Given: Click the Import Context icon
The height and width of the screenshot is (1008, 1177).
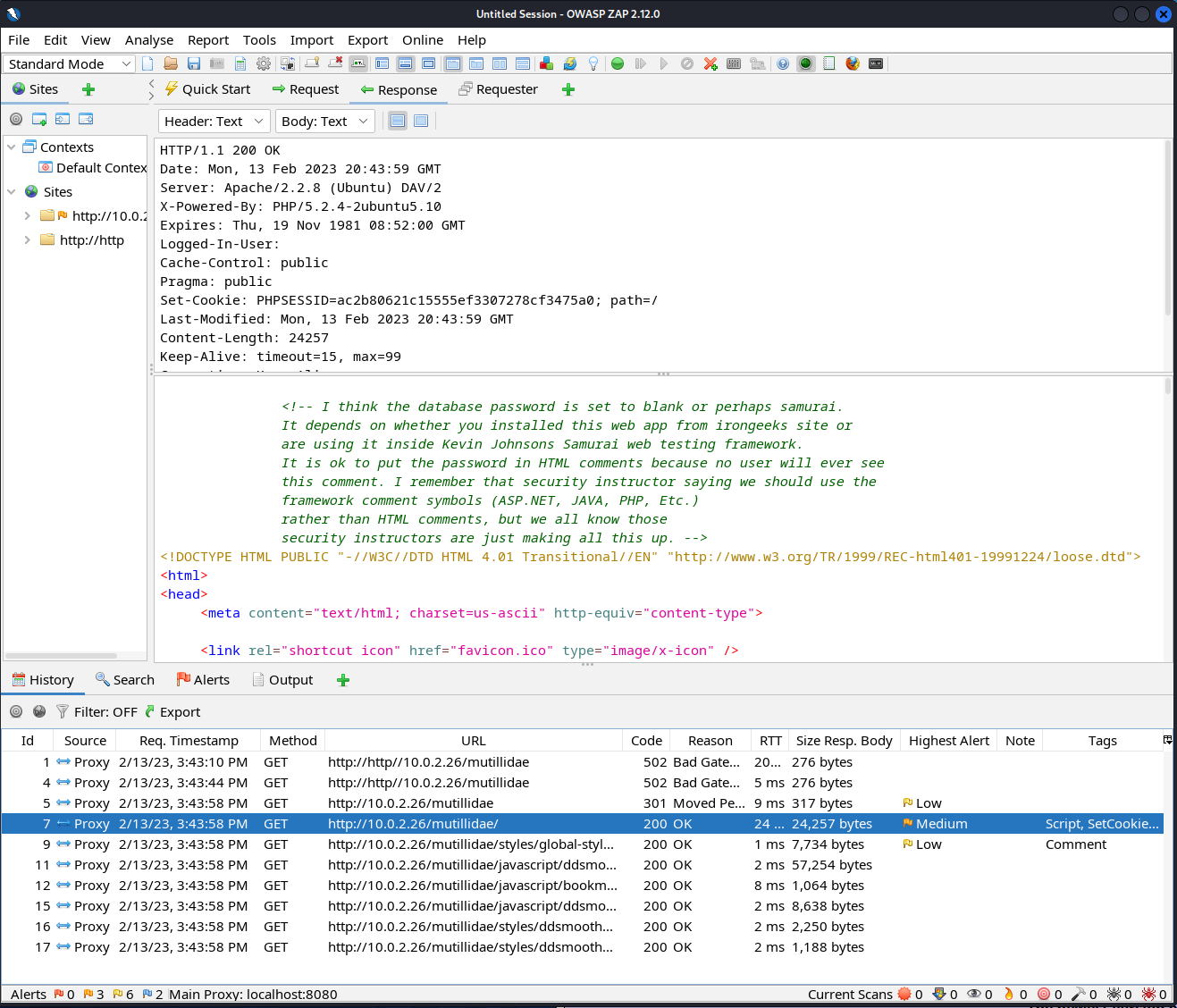Looking at the screenshot, I should coord(63,119).
